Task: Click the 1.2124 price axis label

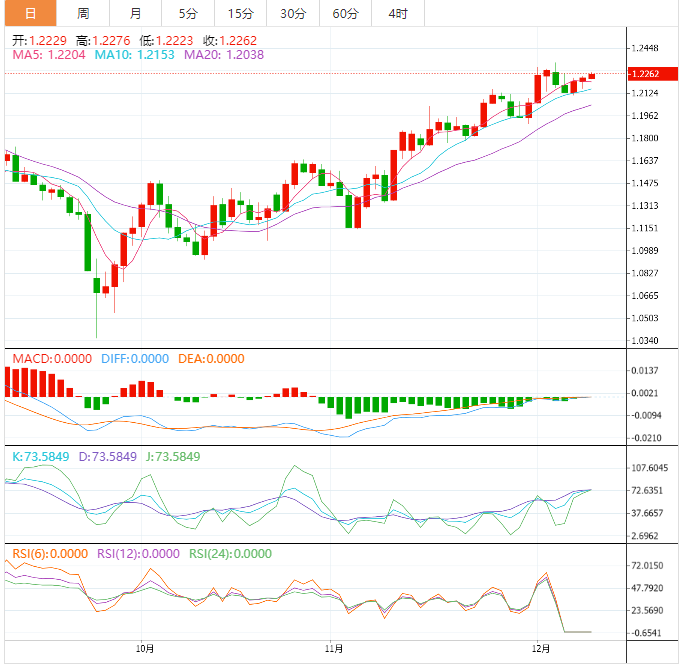Action: [645, 93]
